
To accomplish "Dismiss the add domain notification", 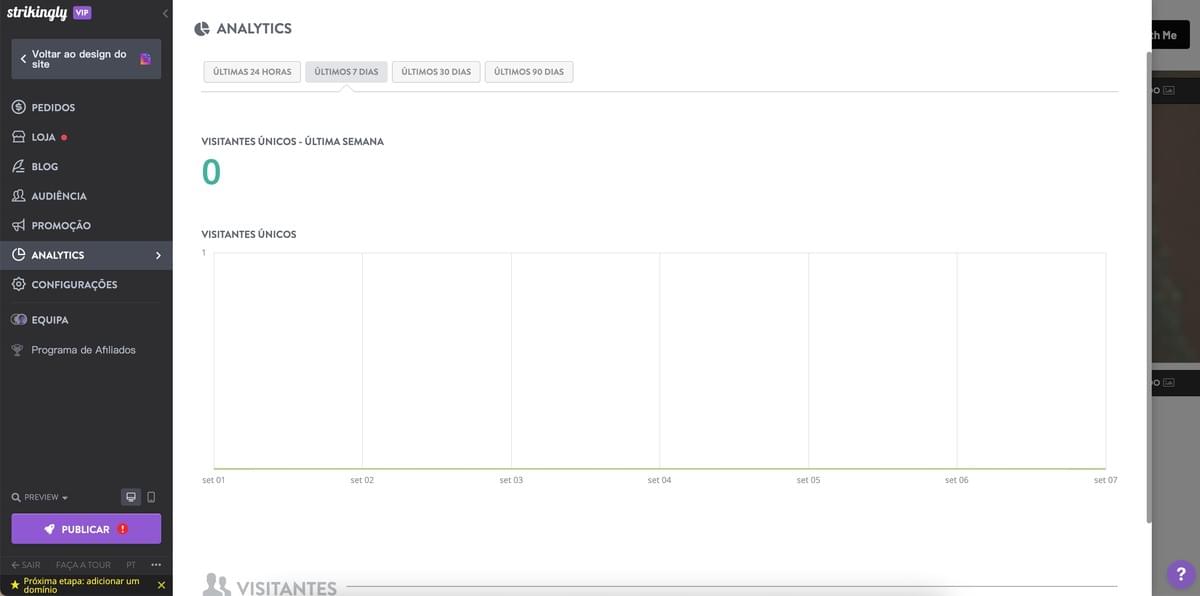I will [161, 585].
